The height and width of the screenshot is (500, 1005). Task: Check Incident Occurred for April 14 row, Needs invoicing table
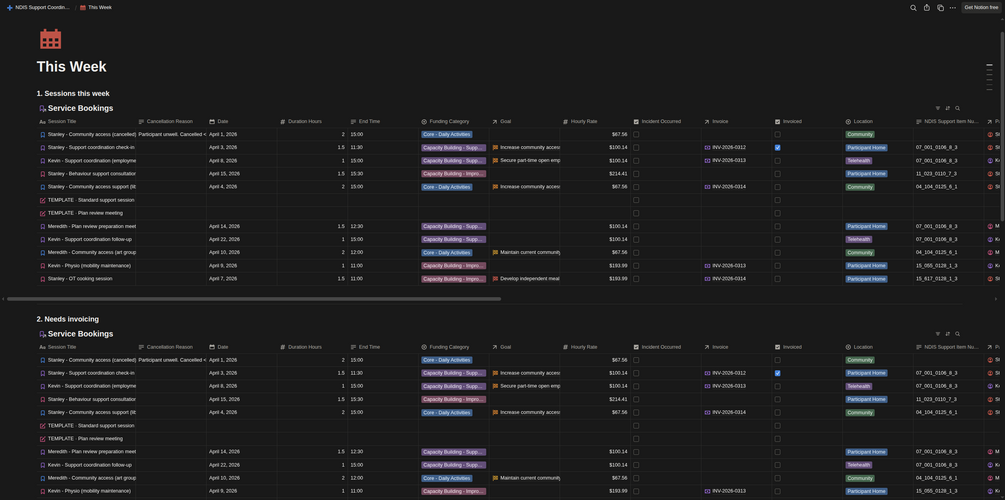[636, 452]
